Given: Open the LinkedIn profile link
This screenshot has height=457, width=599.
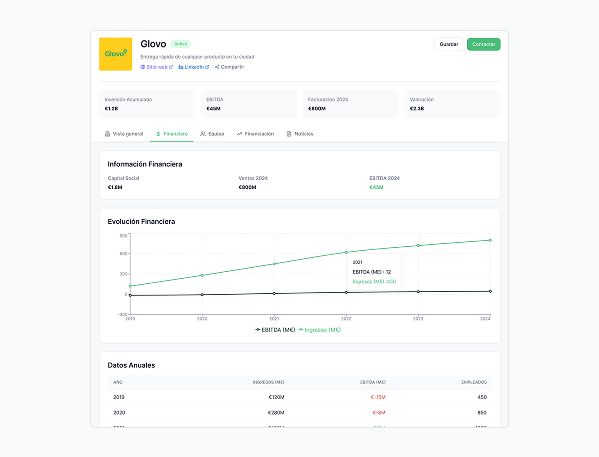Looking at the screenshot, I should (194, 67).
